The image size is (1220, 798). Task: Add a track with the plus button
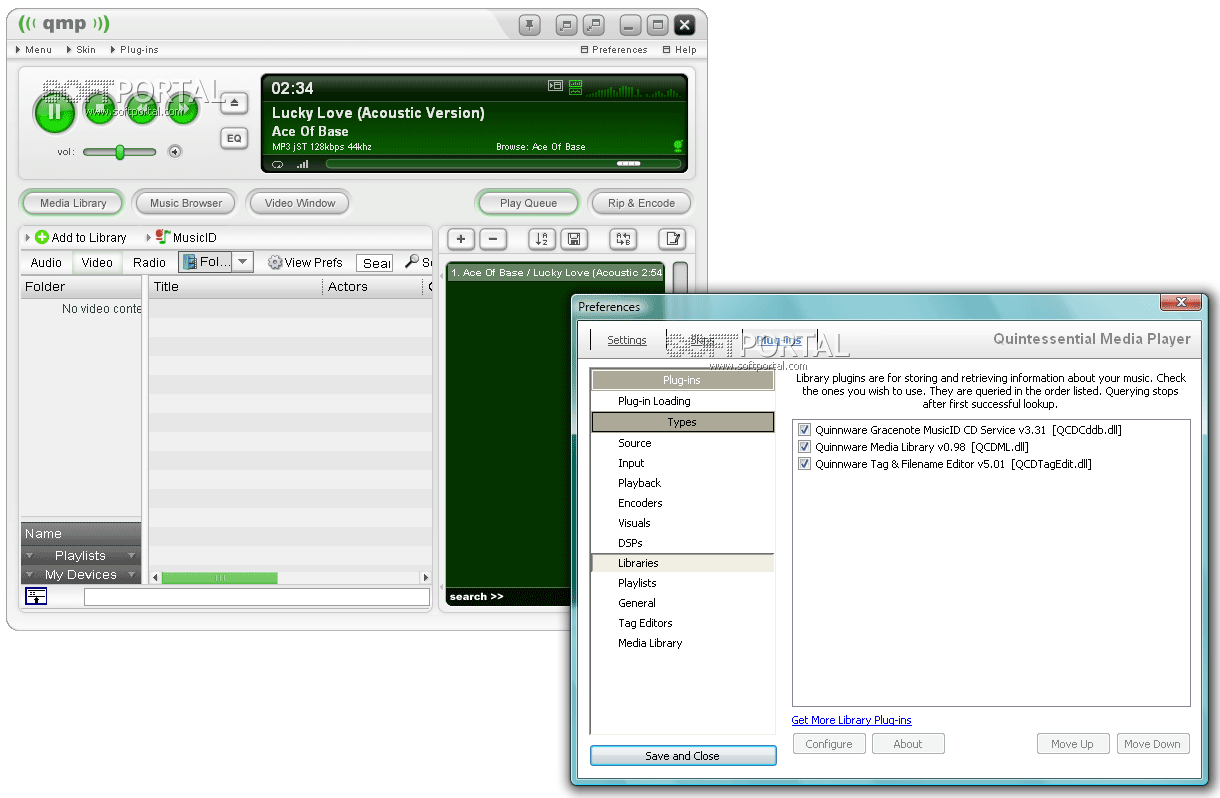coord(461,238)
